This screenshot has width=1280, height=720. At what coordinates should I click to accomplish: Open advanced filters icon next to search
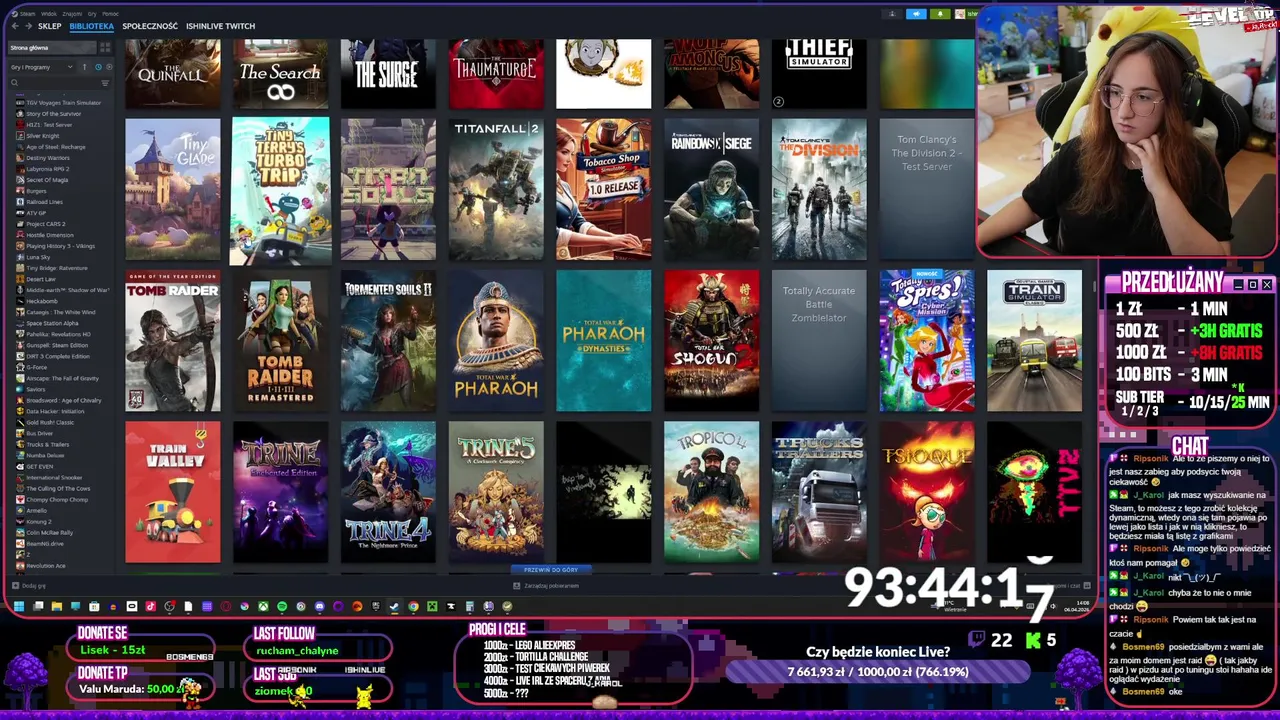pos(105,83)
